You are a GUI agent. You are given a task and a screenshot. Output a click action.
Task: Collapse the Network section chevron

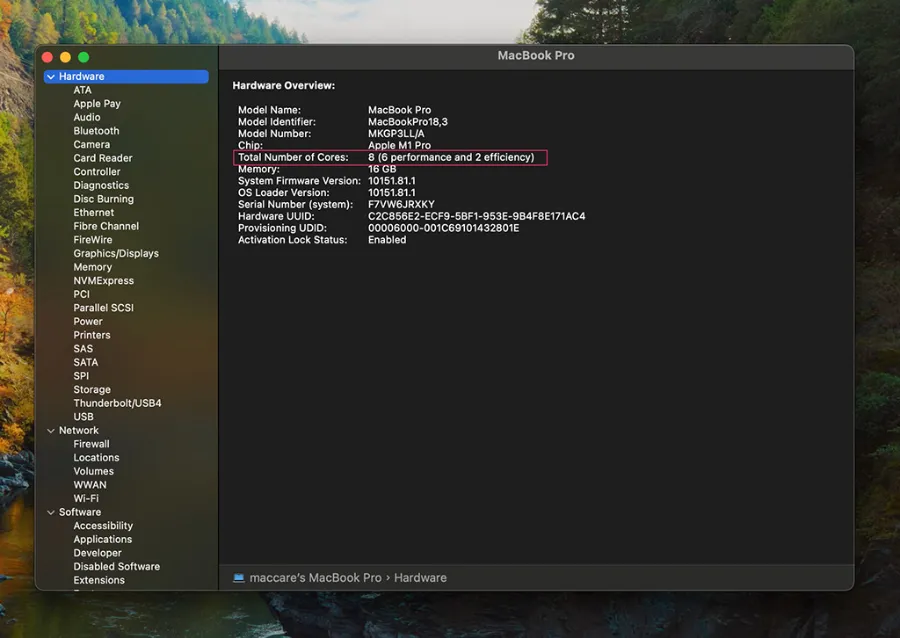[51, 430]
